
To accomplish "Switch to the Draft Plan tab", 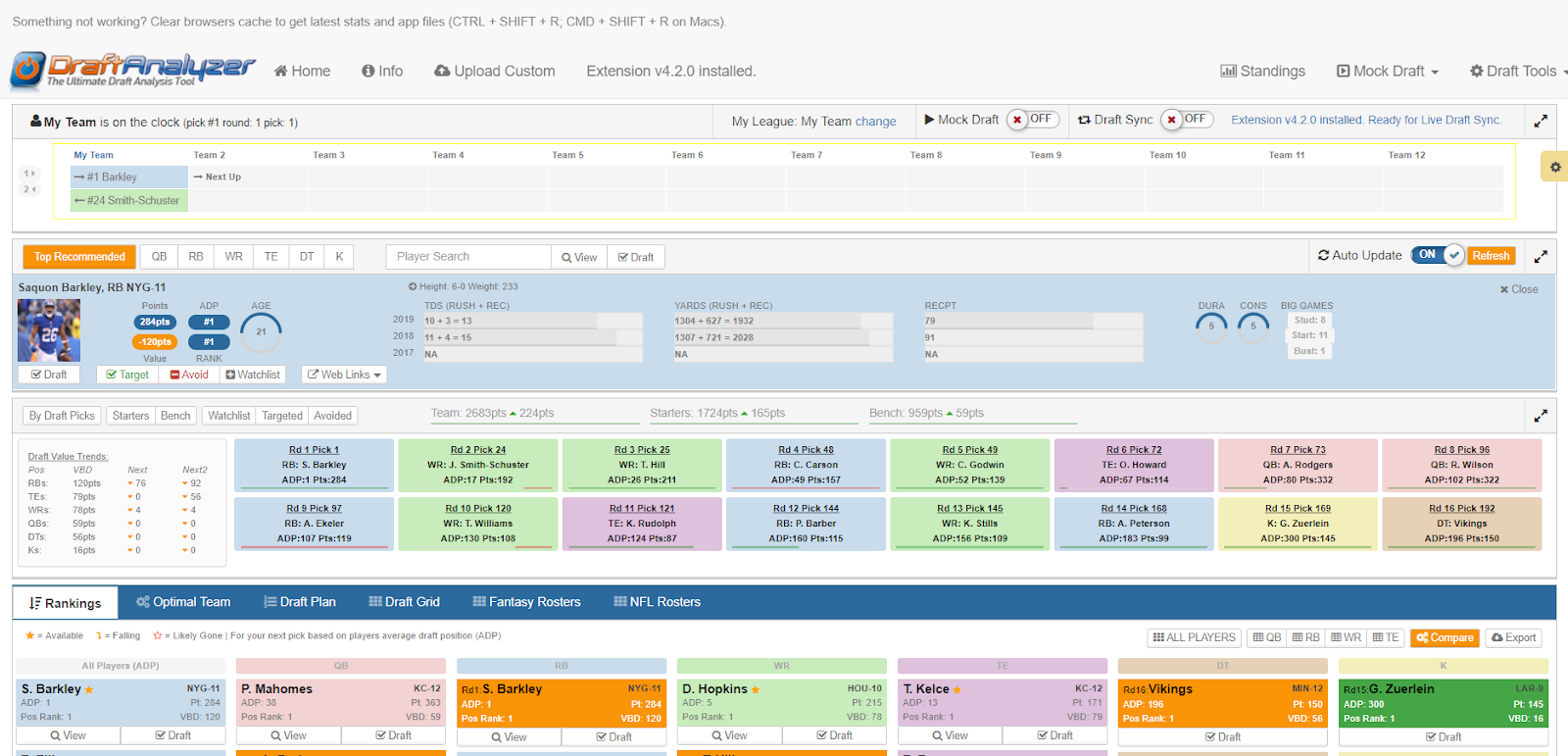I will coord(300,602).
